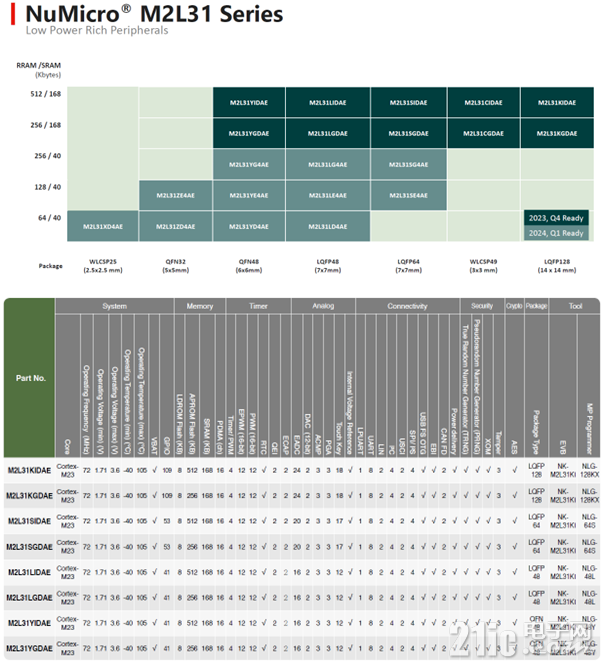Select the 512 / 168 memory row label
This screenshot has height=664, width=603.
point(45,94)
